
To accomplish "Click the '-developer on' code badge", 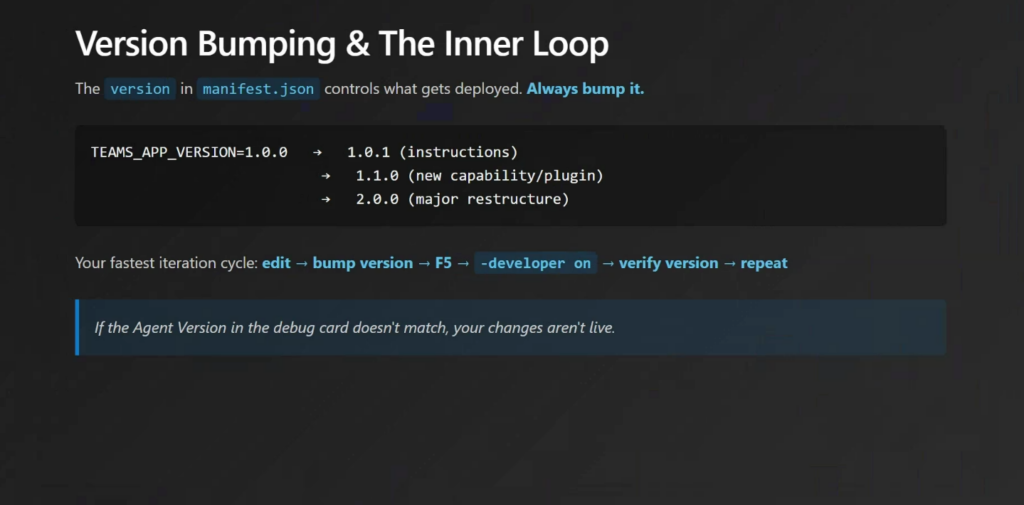I will [x=536, y=263].
